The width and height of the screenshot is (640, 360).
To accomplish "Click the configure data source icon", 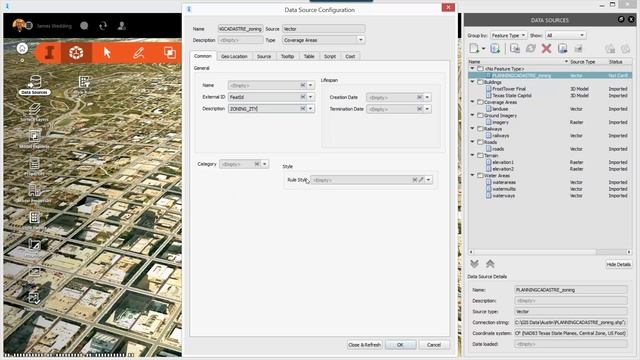I will 515,49.
